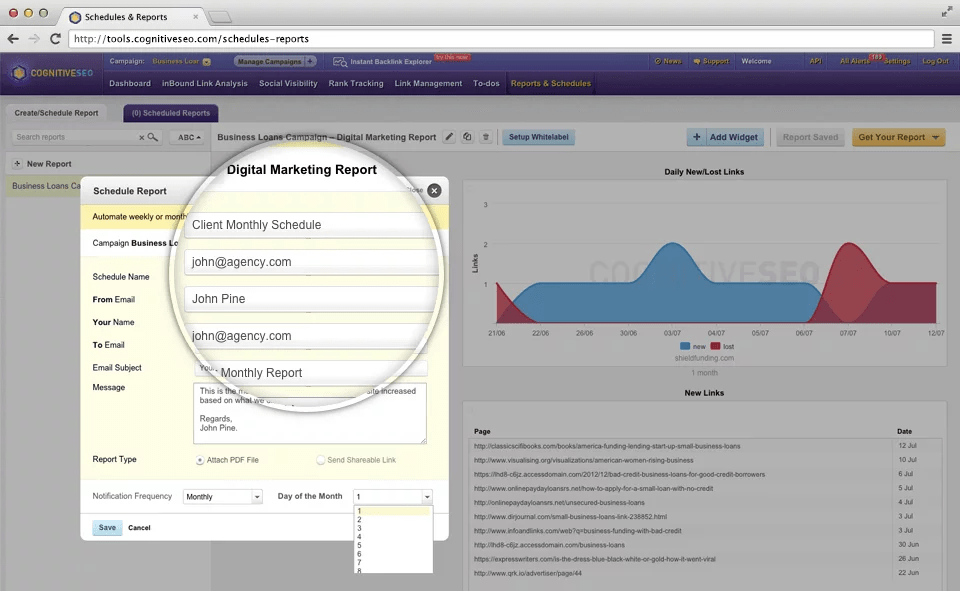Image resolution: width=960 pixels, height=591 pixels.
Task: Open the Chrome hamburger menu
Action: [947, 39]
